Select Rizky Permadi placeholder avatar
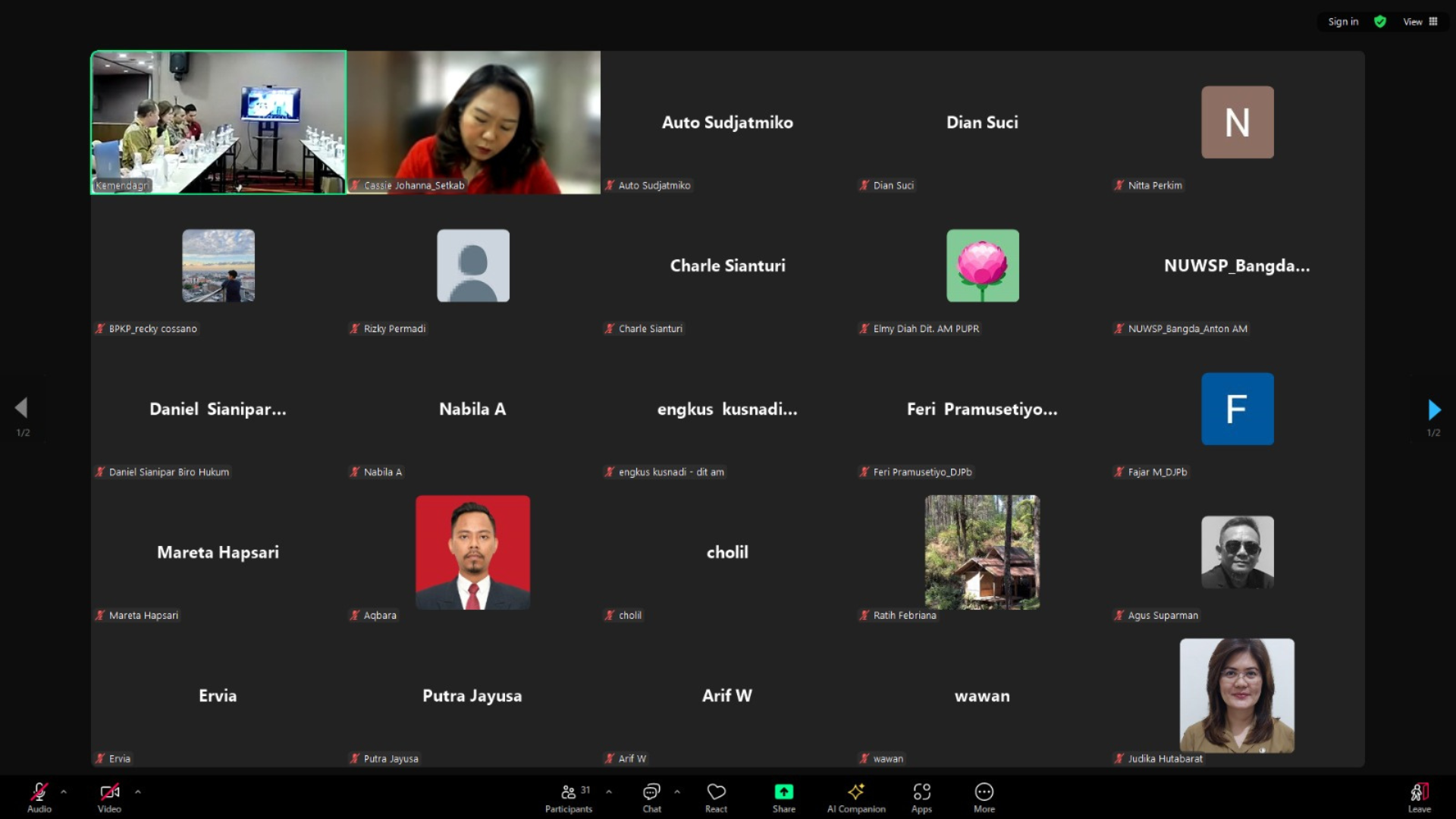The width and height of the screenshot is (1456, 819). 473,265
